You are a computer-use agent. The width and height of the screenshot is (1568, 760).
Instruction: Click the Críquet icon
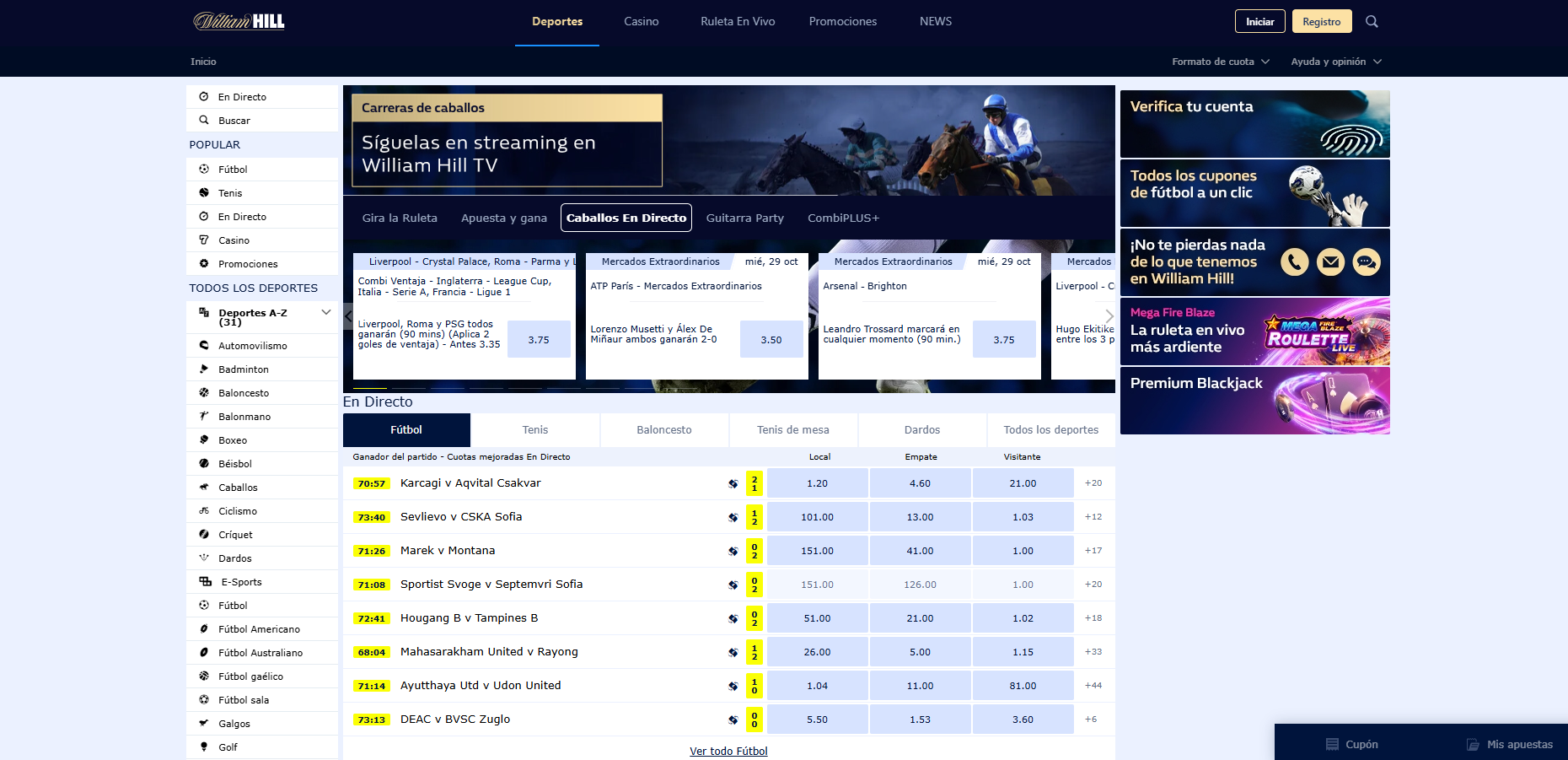[204, 535]
